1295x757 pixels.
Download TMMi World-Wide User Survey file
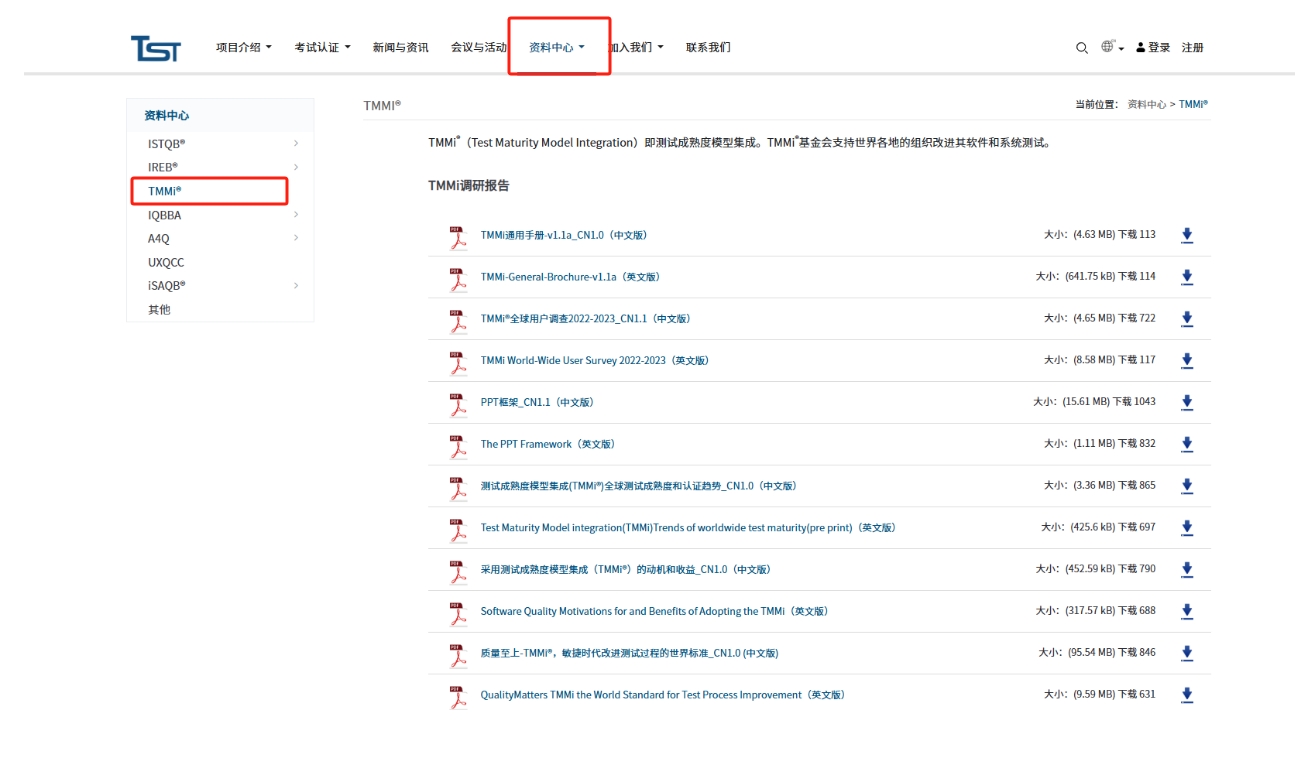point(1187,361)
